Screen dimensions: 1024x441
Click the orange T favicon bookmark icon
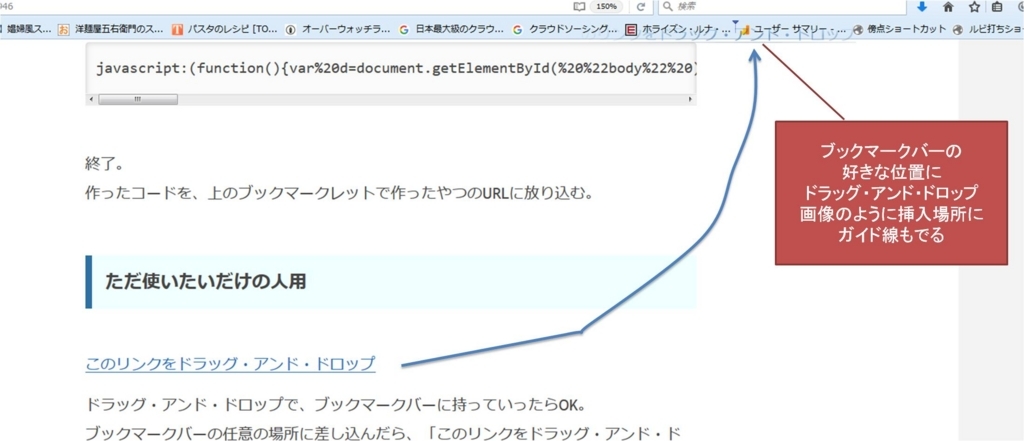tap(178, 29)
